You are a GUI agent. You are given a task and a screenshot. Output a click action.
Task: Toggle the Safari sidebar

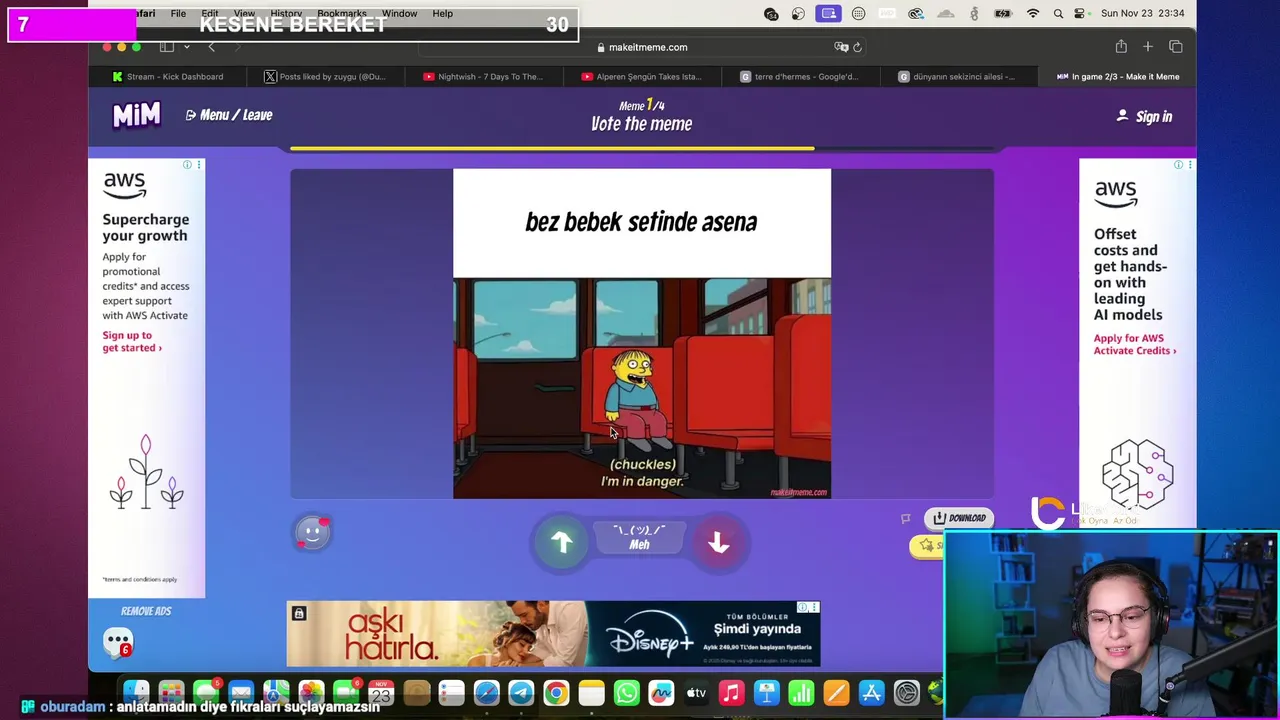167,47
